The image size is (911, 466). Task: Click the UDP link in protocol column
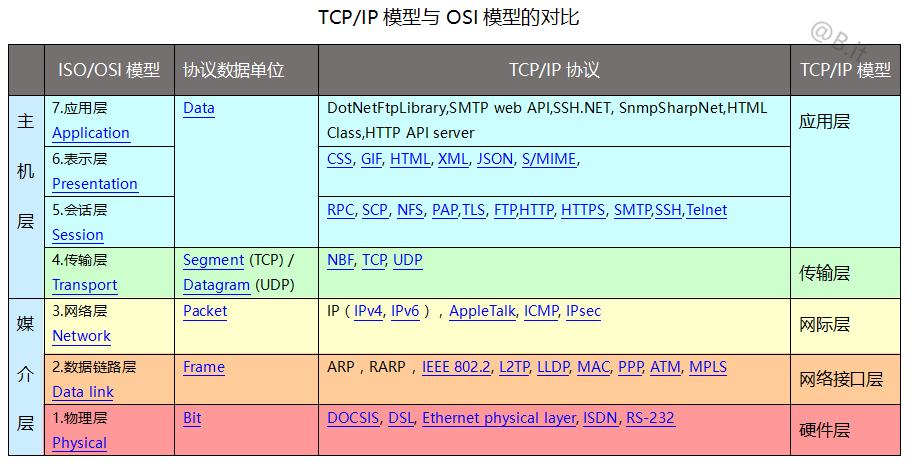pyautogui.click(x=408, y=260)
